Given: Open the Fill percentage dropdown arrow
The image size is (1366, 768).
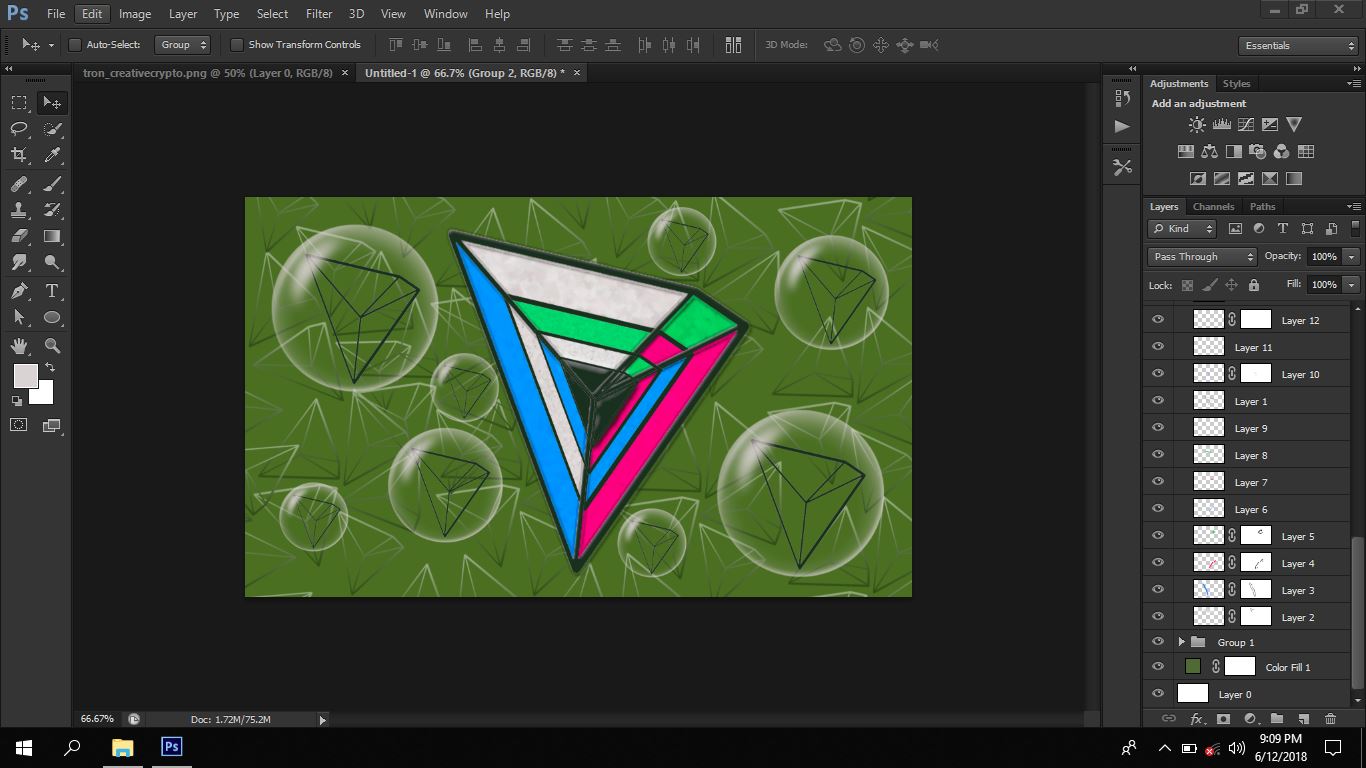Looking at the screenshot, I should (1352, 285).
